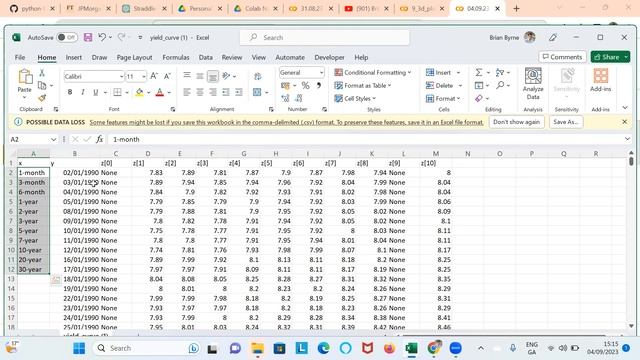Open the Add-ins button
The height and width of the screenshot is (360, 640).
600,80
